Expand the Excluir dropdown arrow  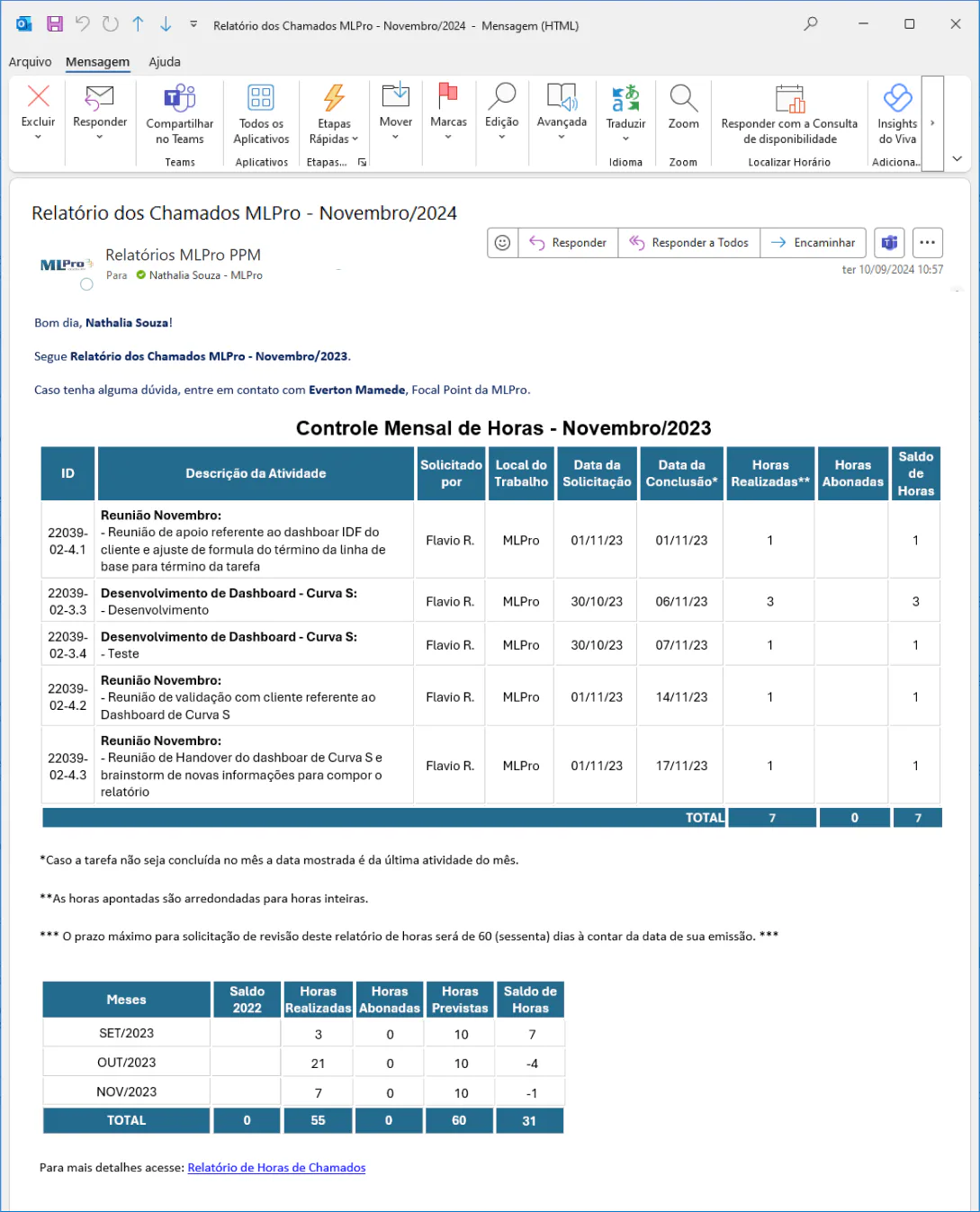38,137
